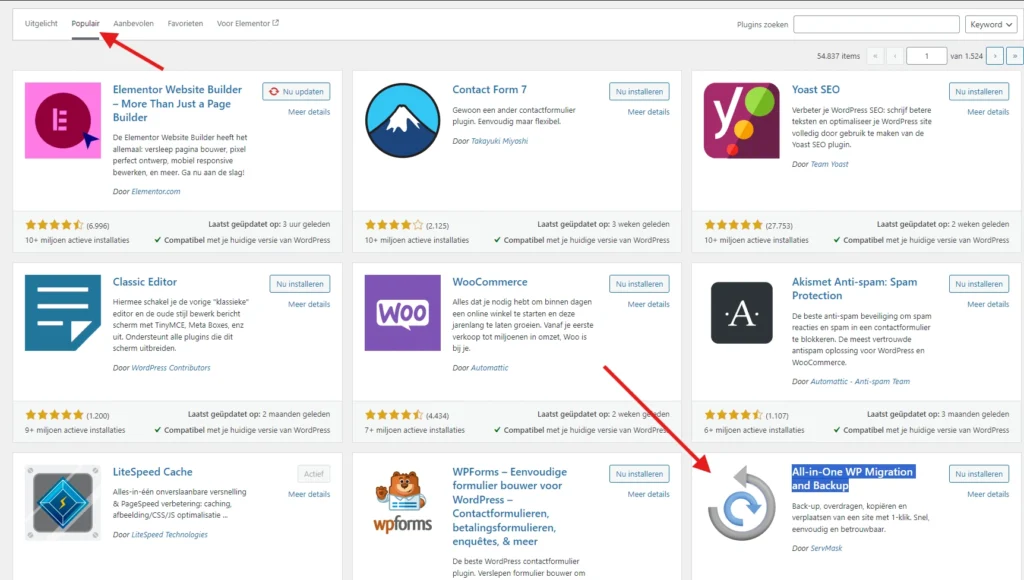The width and height of the screenshot is (1024, 580).
Task: Open Meer details for WooCommerce
Action: coord(648,304)
